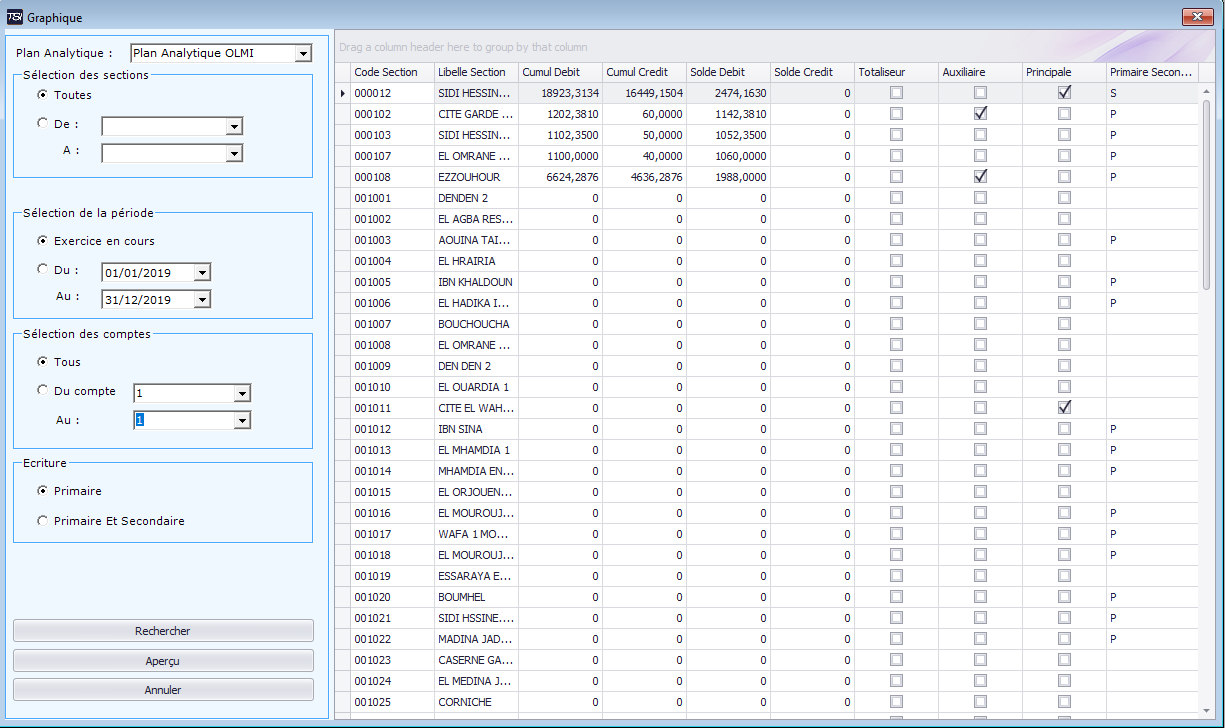
Task: Select Exercice en cours period option
Action: [x=42, y=241]
